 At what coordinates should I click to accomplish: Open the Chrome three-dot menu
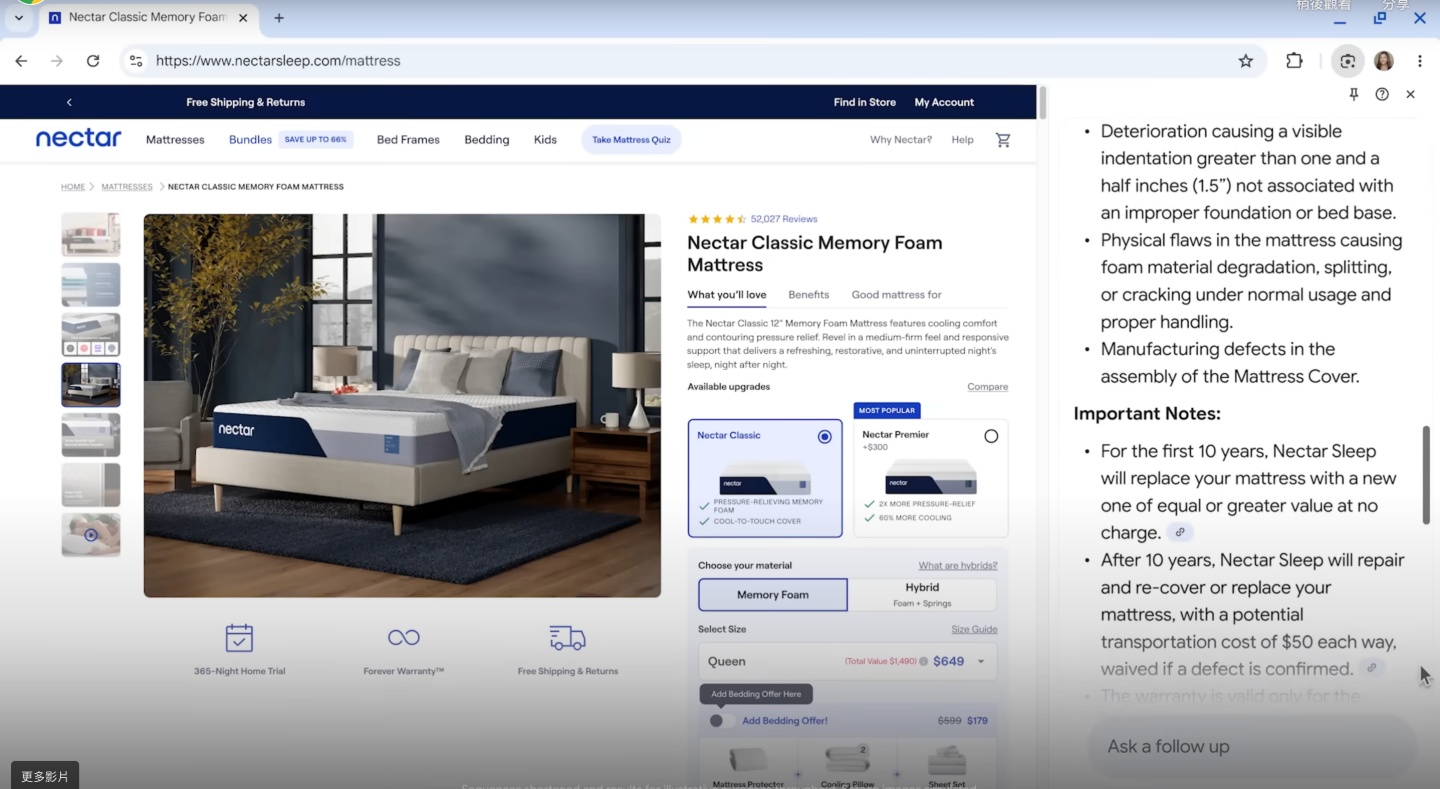1420,61
